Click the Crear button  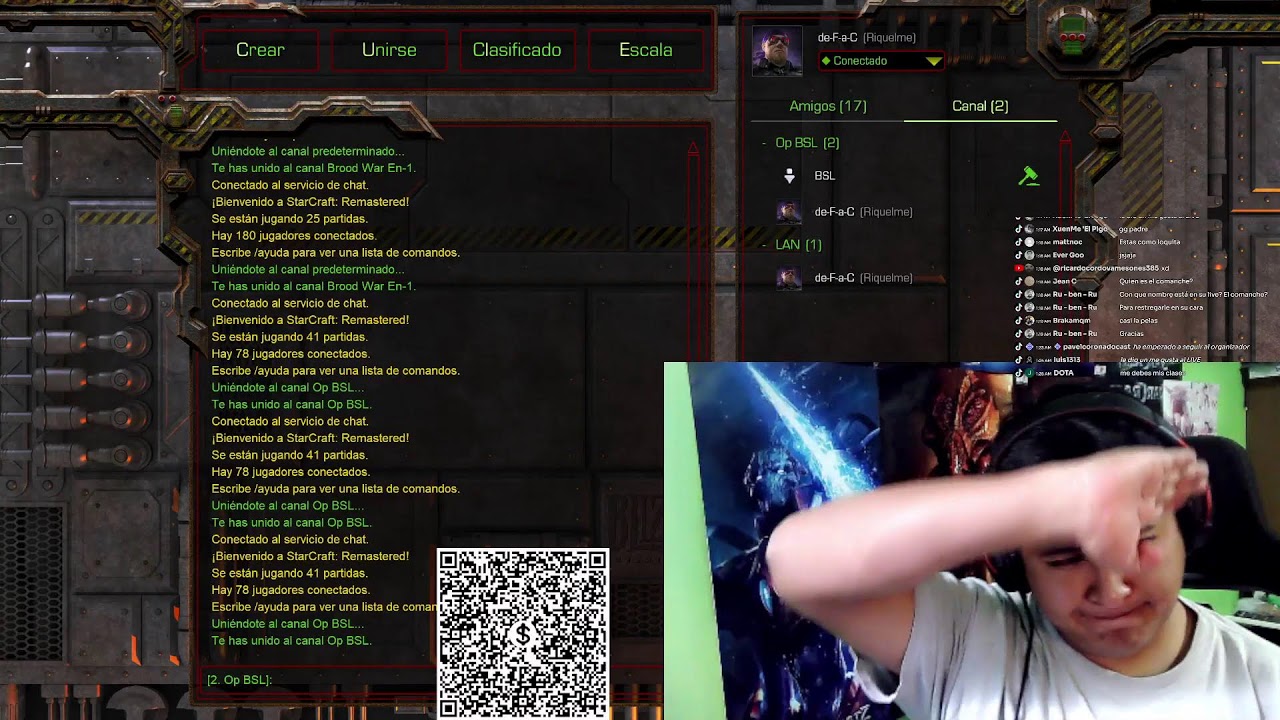pos(260,50)
